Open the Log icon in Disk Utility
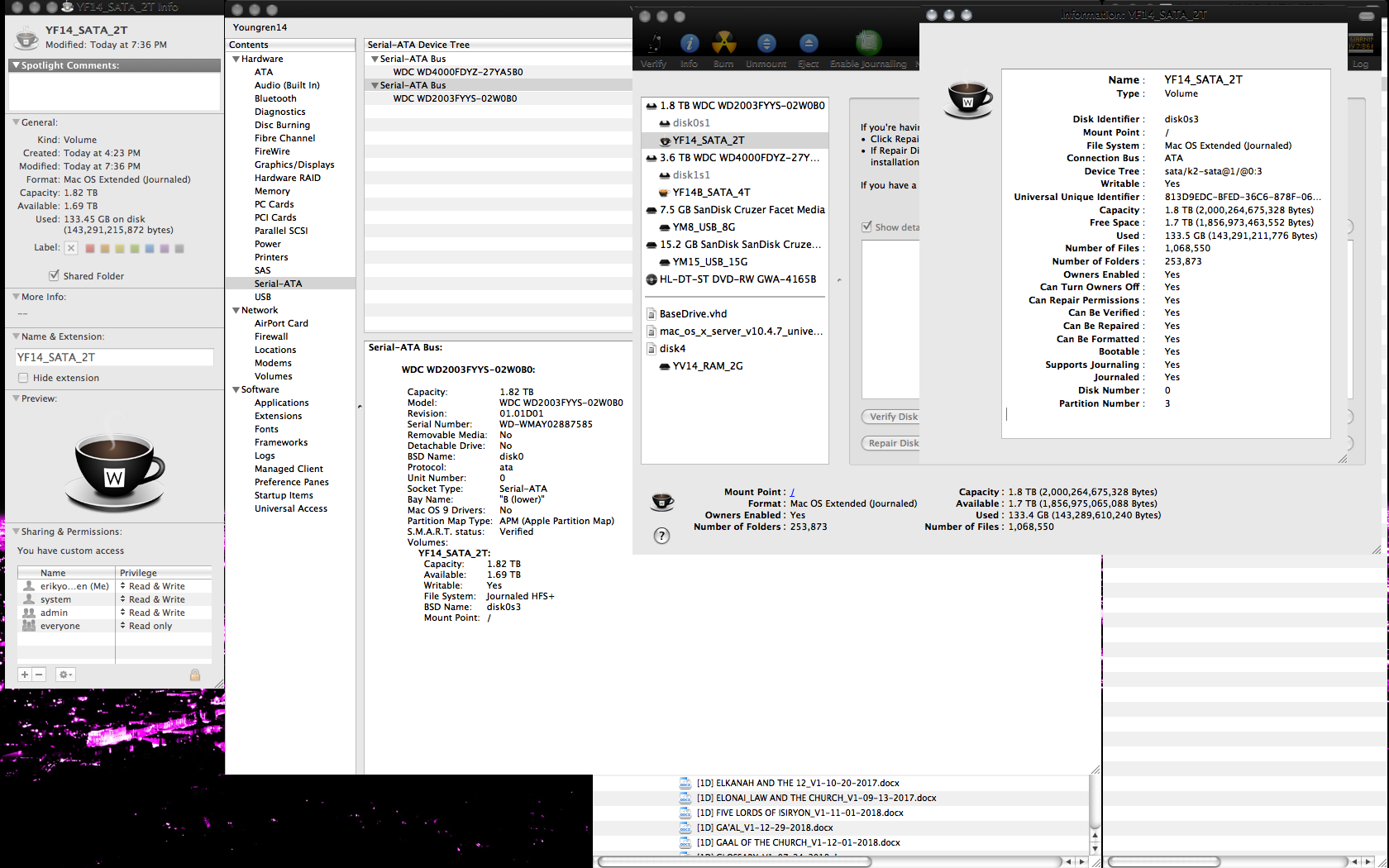 coord(1360,44)
